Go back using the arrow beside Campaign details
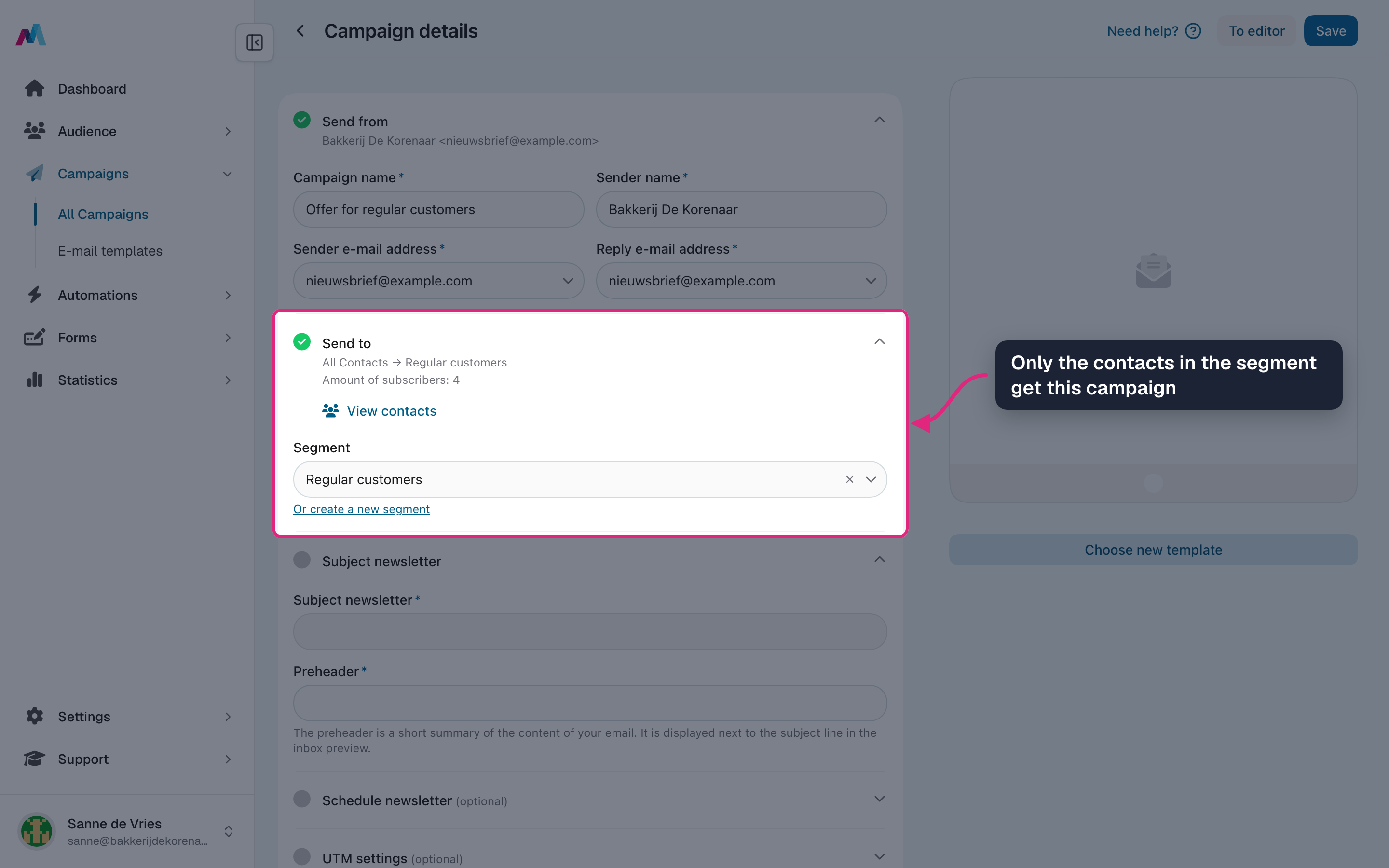 (300, 31)
